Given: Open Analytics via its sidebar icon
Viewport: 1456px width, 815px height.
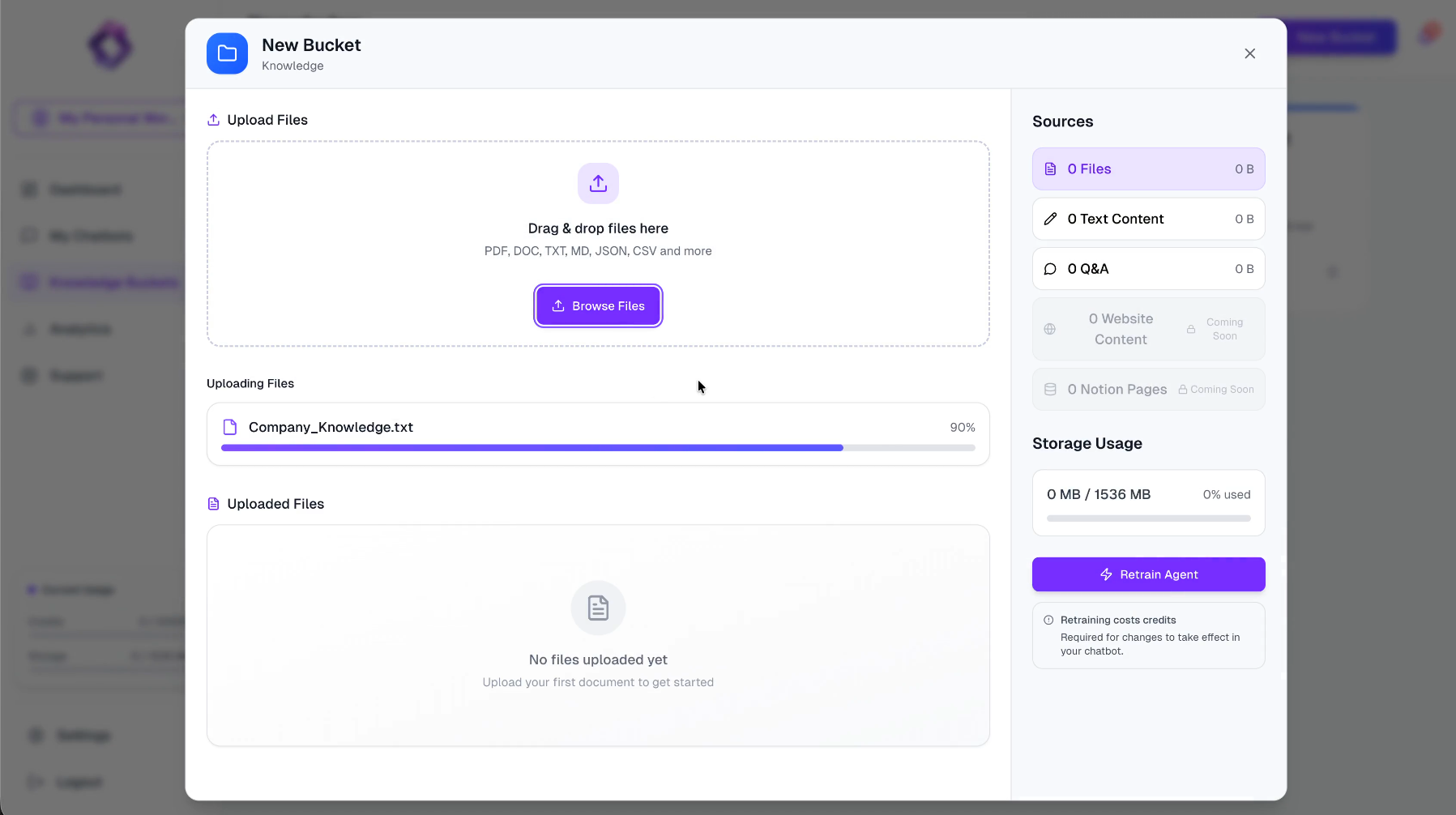Looking at the screenshot, I should click(29, 329).
